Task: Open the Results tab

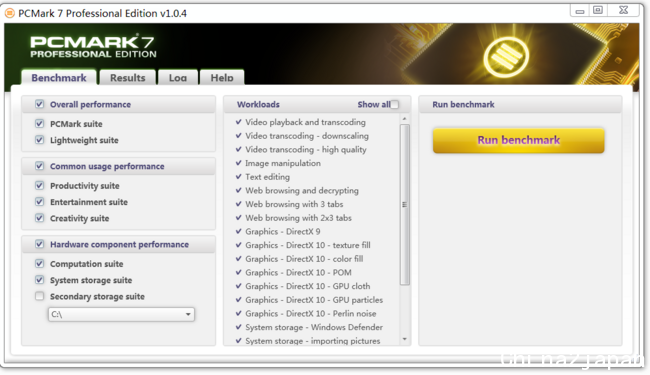Action: pos(128,77)
